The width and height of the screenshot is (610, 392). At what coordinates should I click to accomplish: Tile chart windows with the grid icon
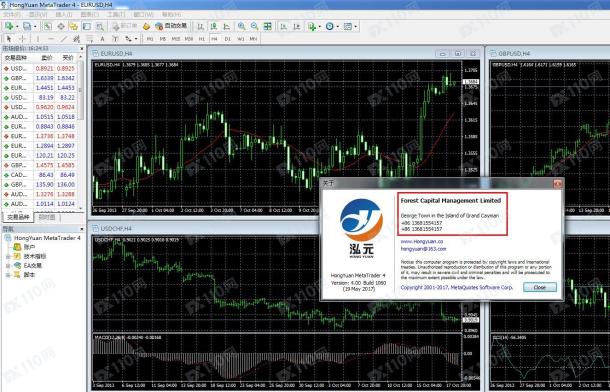coord(268,26)
